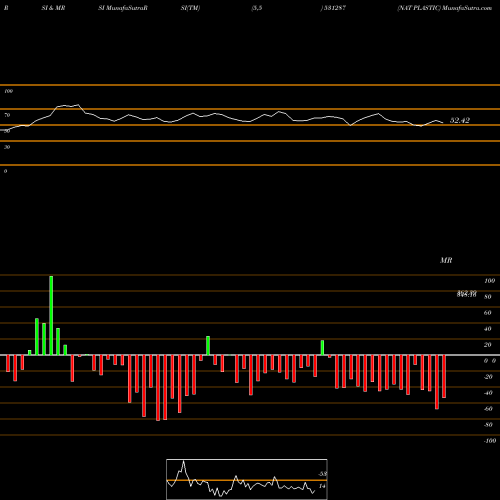Image resolution: width=500 pixels, height=500 pixels.
Task: Click the MR label above histogram
Action: tap(446, 260)
